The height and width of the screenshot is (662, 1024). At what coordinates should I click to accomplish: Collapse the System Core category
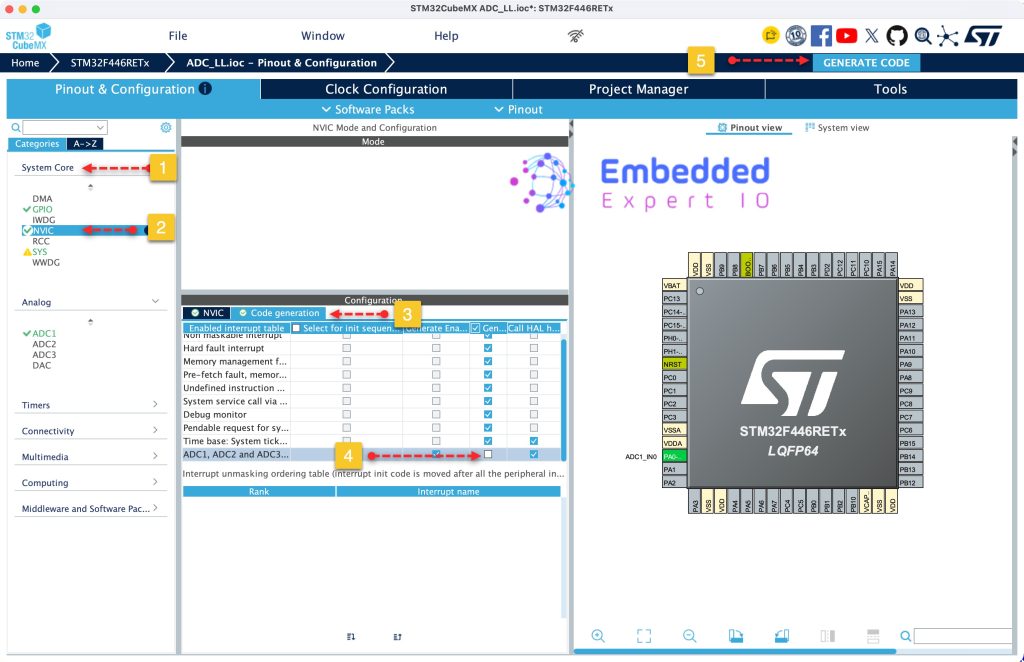coord(48,167)
